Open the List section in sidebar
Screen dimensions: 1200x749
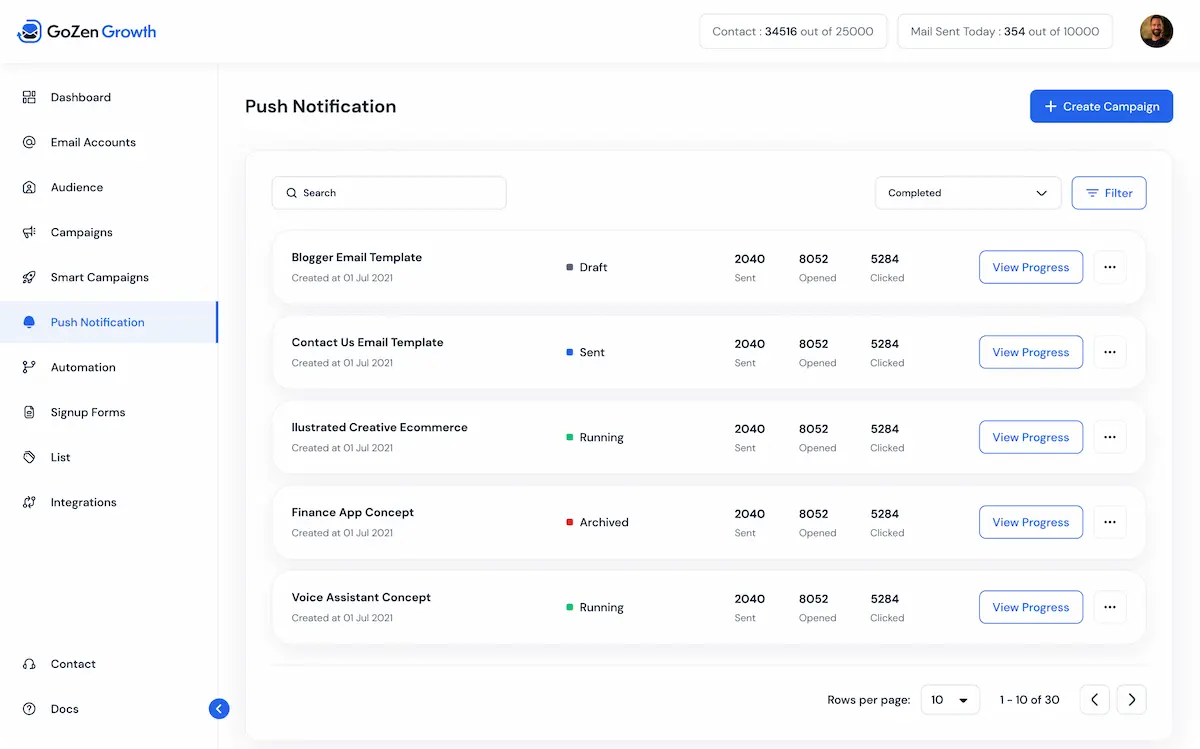coord(60,457)
